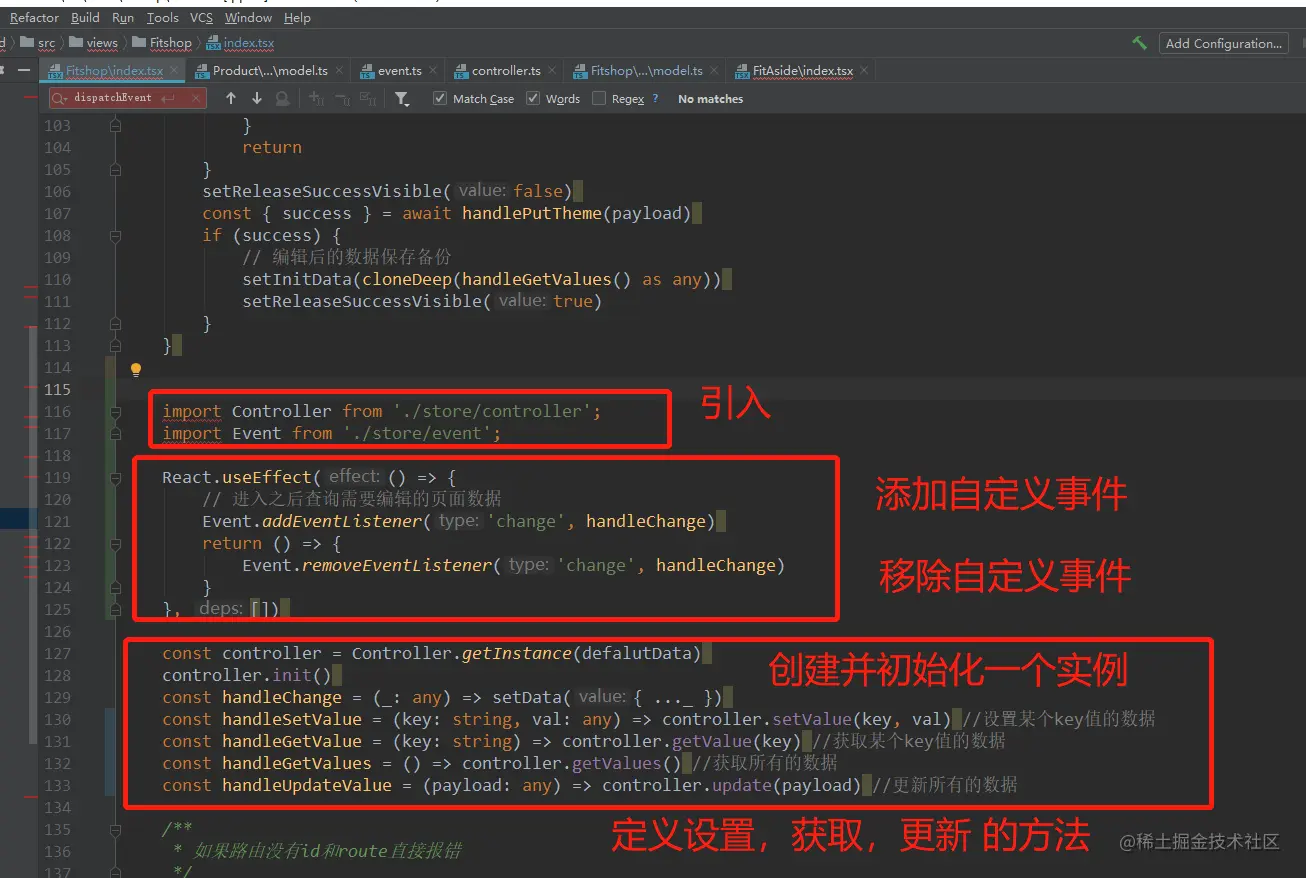
Task: Enable the Regex checkbox
Action: coord(599,98)
